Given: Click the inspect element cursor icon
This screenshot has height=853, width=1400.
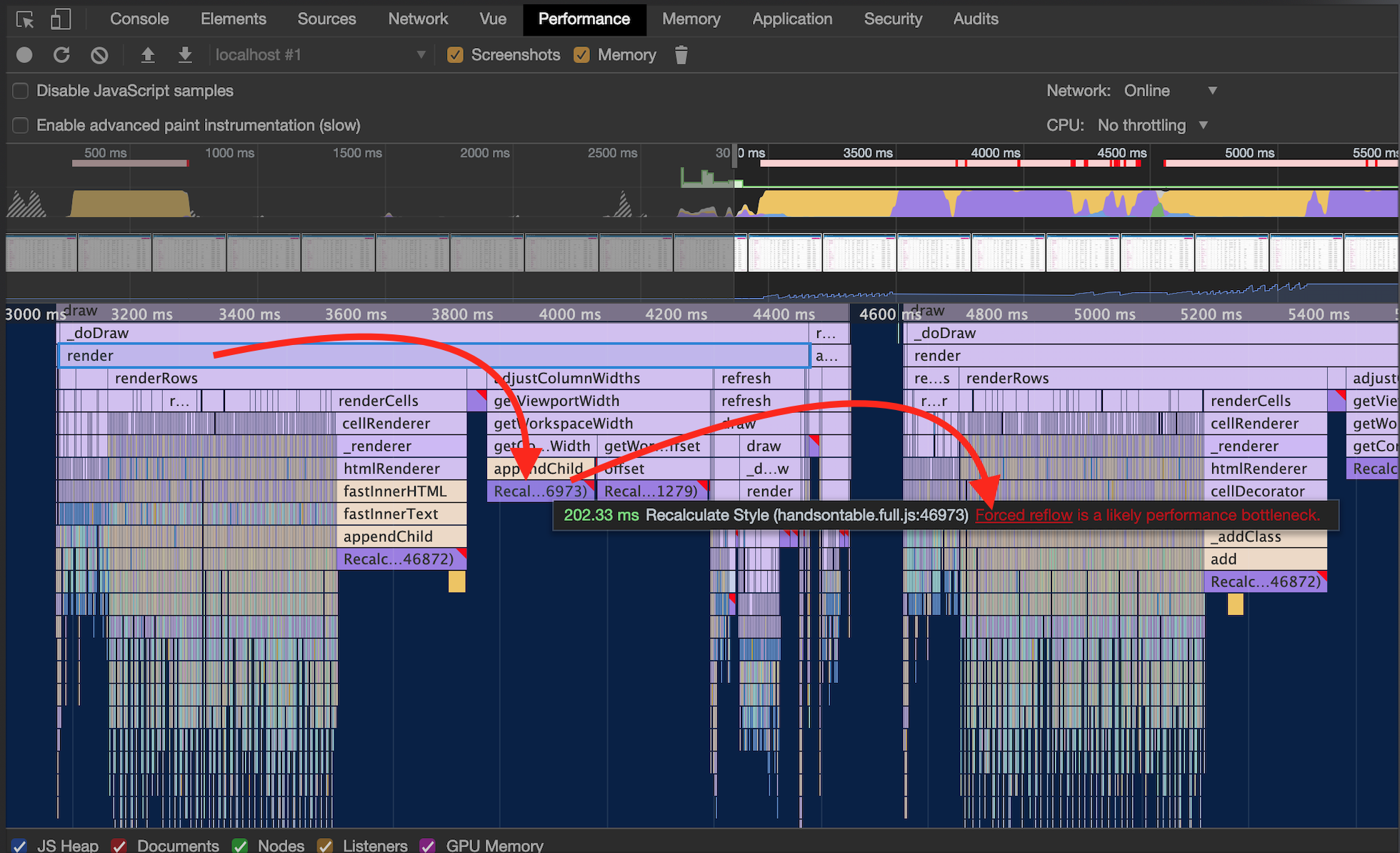Looking at the screenshot, I should 25,19.
